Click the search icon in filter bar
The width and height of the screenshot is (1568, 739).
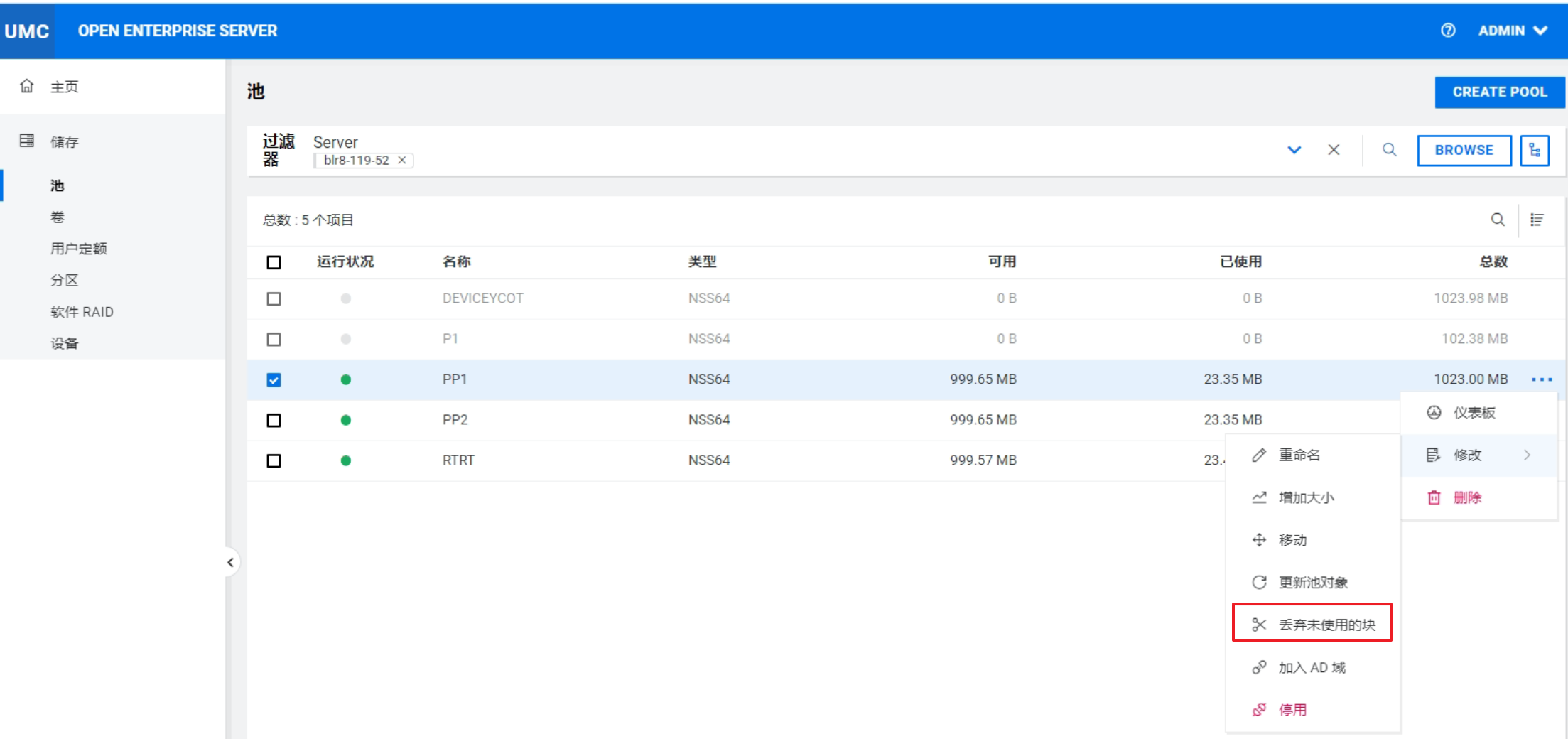click(x=1389, y=150)
